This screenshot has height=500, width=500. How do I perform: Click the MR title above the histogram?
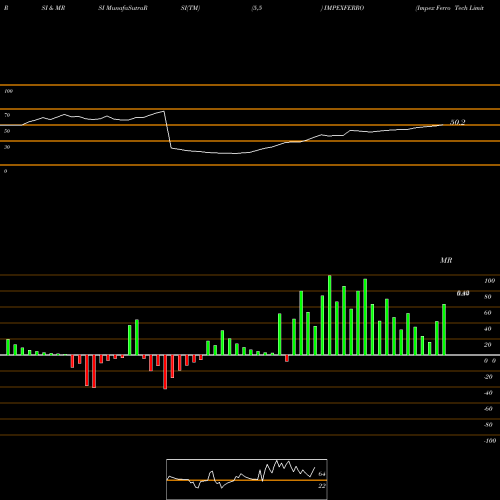coord(446,260)
